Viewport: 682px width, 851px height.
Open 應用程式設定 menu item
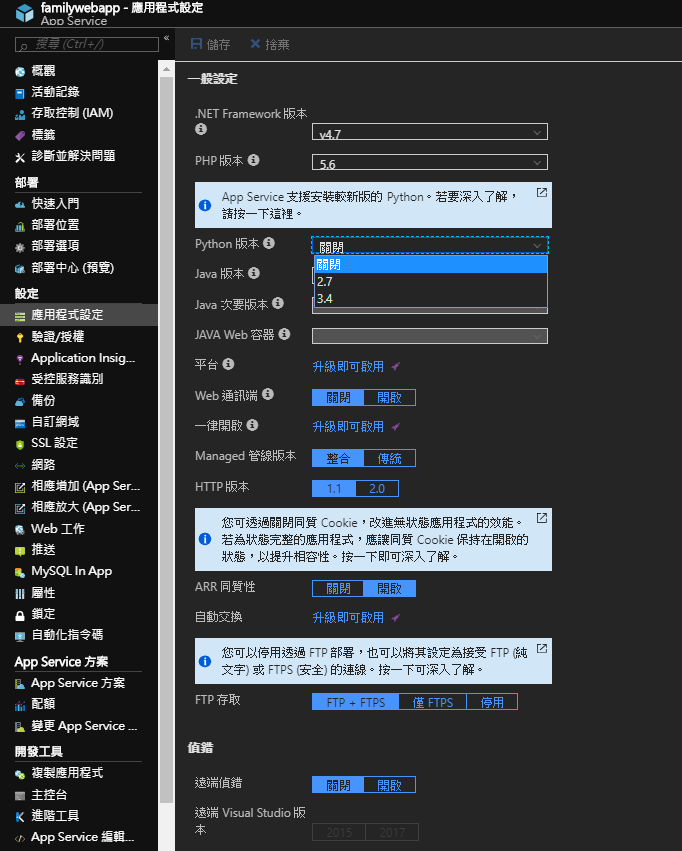79,315
